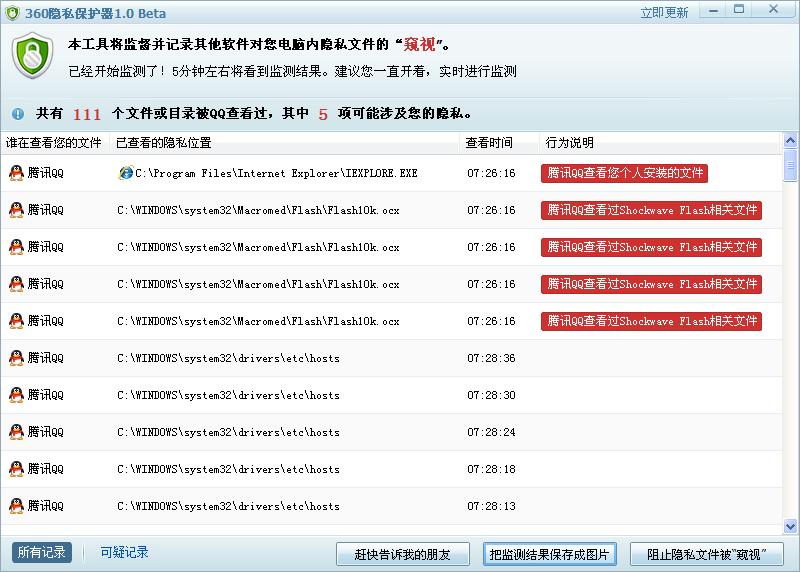Switch to the 可疑记录 tab
Screen dimensions: 800x572
click(x=124, y=553)
